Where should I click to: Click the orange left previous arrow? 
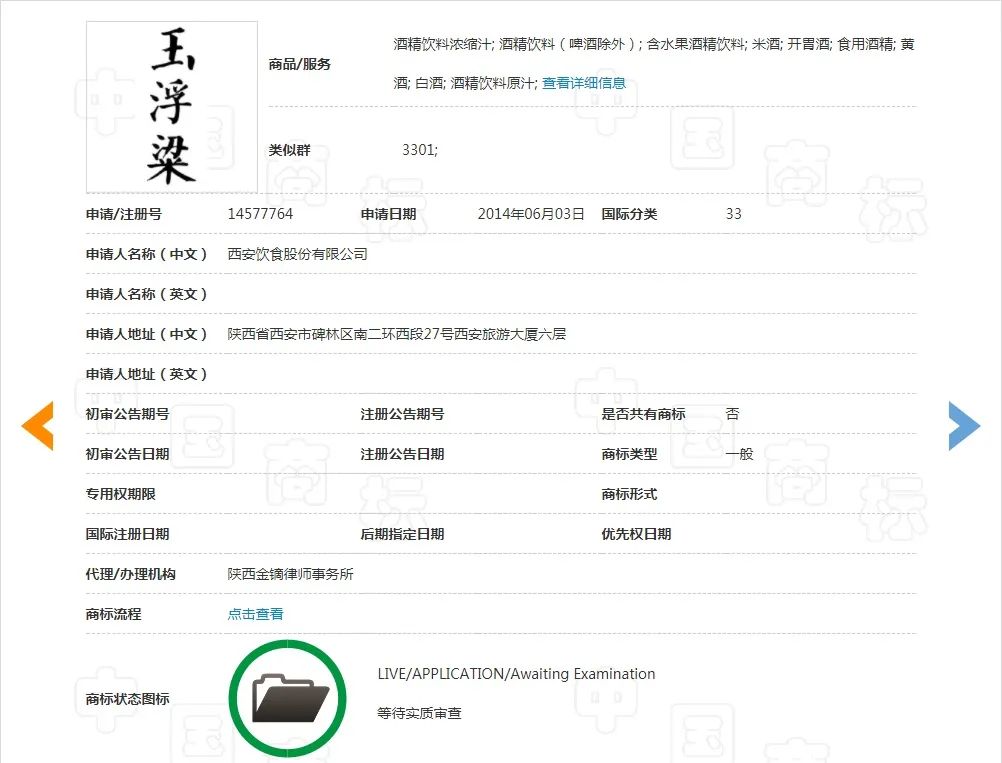point(37,425)
